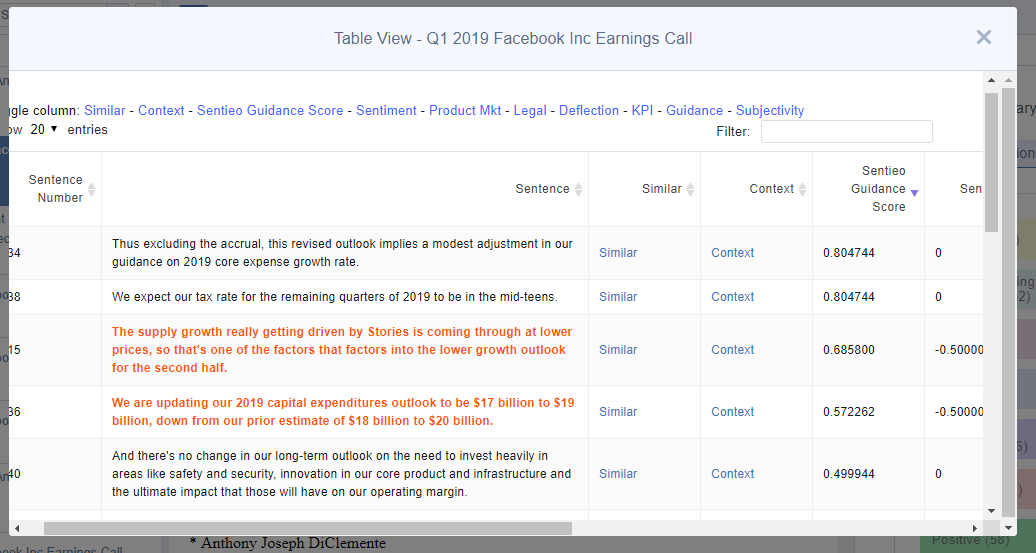Viewport: 1036px width, 553px height.
Task: Toggle the Product Mkt column link
Action: 465,110
